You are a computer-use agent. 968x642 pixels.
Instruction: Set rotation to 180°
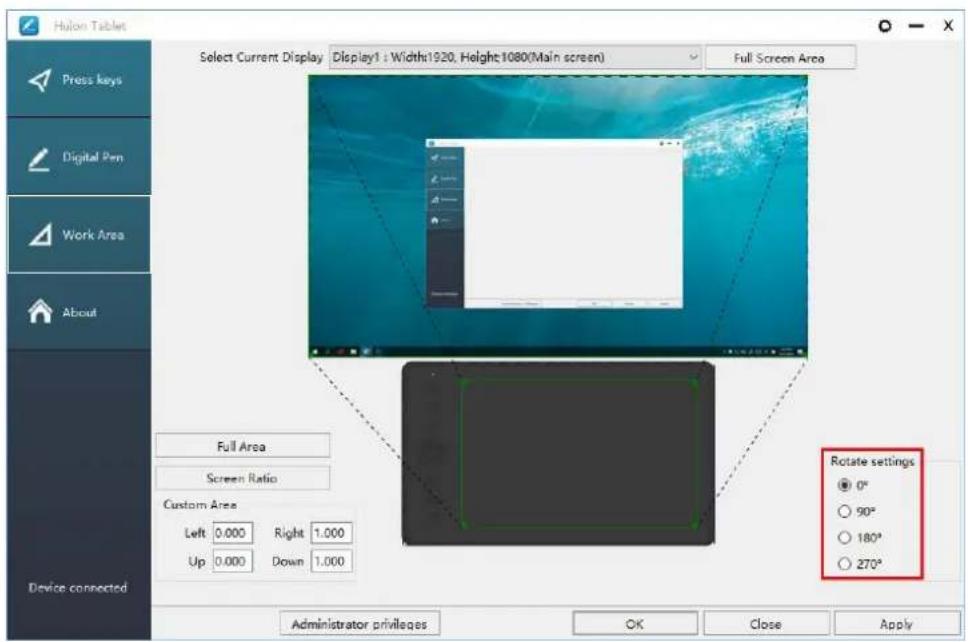pyautogui.click(x=844, y=538)
